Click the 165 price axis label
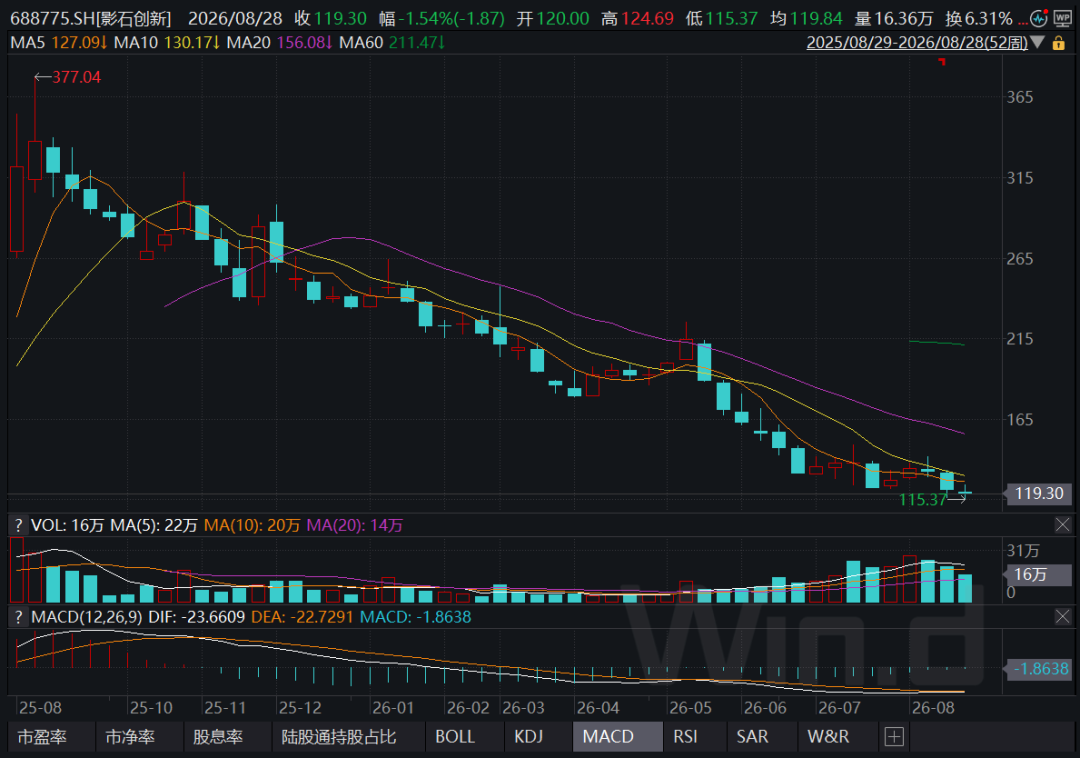Image resolution: width=1080 pixels, height=758 pixels. click(1020, 419)
